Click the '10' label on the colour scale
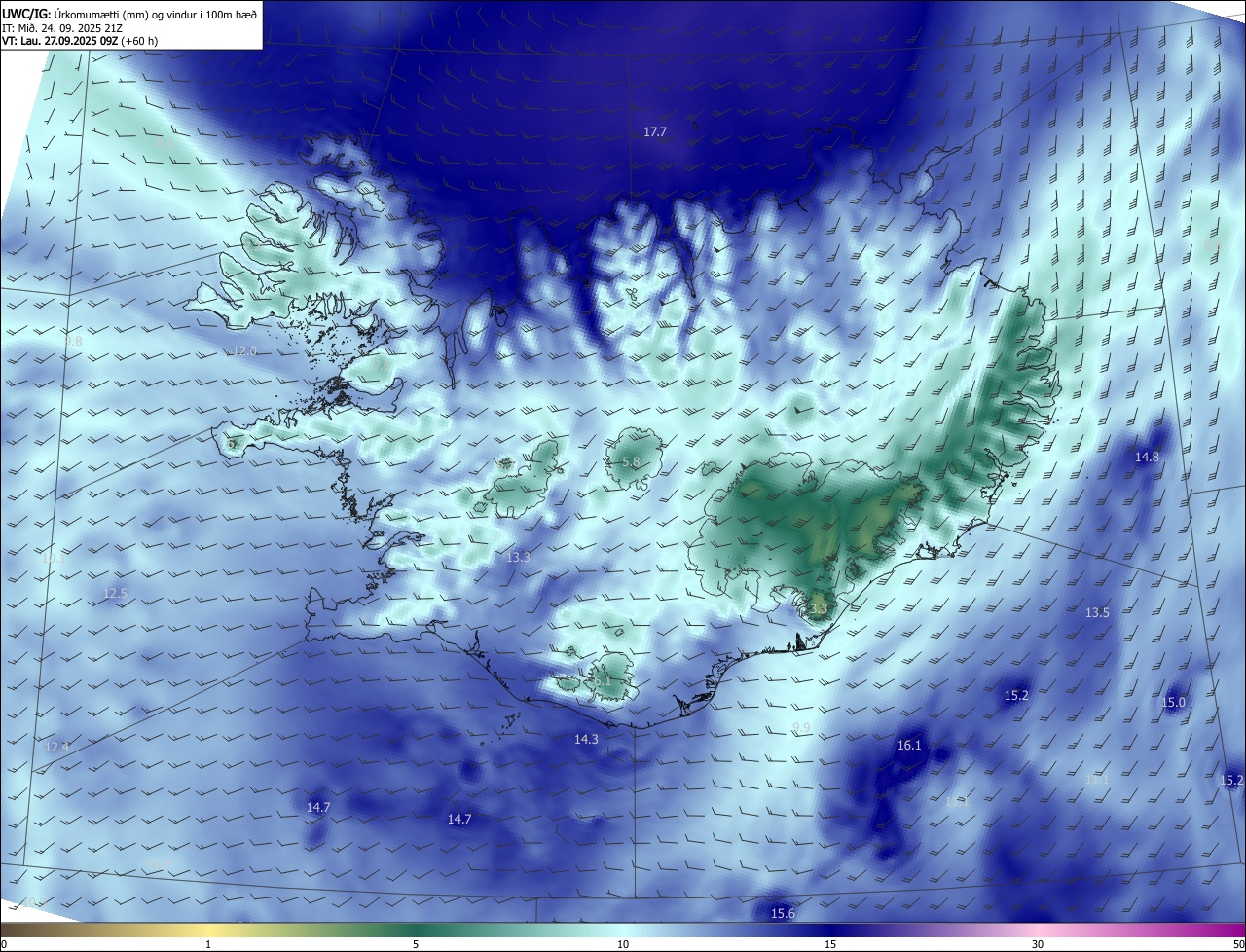The width and height of the screenshot is (1246, 952). click(x=623, y=945)
